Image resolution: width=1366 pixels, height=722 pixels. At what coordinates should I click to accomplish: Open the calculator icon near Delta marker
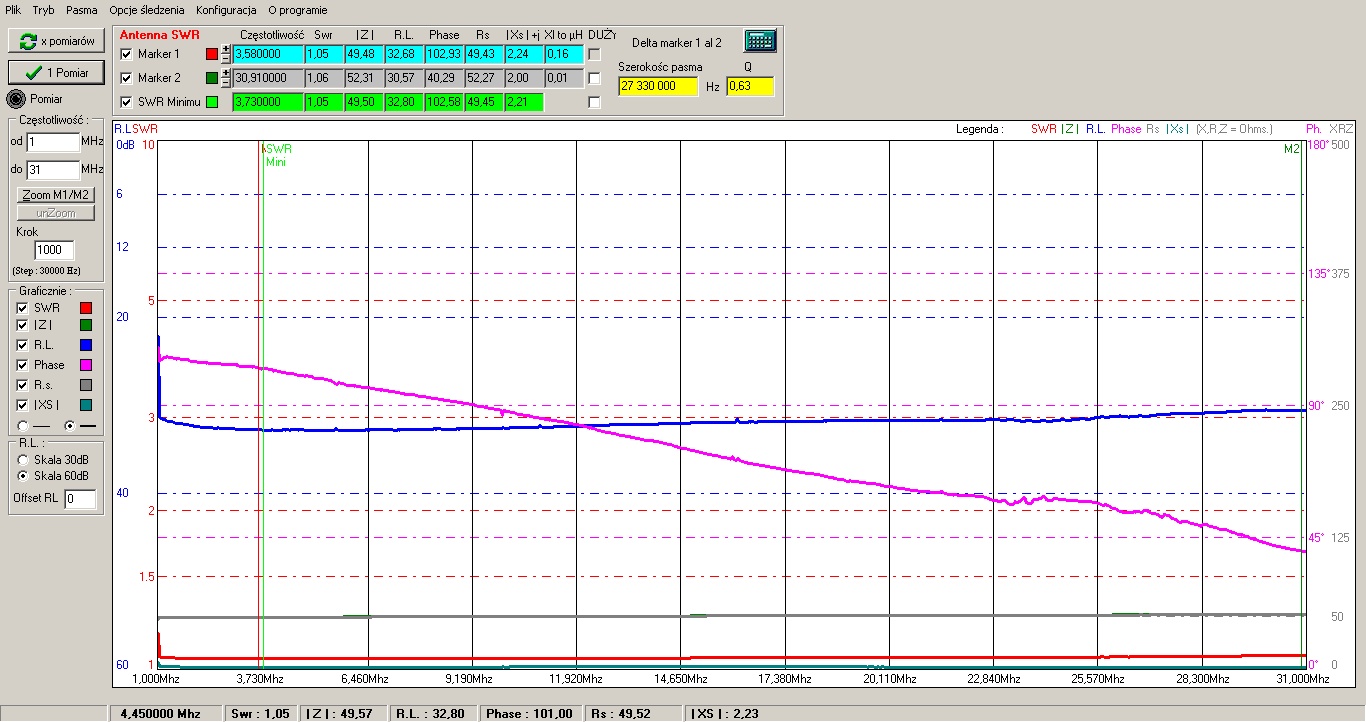pos(760,41)
